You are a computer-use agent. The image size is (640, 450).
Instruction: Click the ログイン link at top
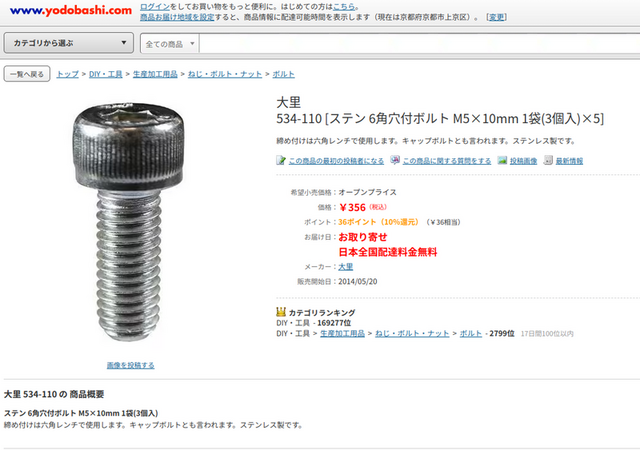coord(155,7)
